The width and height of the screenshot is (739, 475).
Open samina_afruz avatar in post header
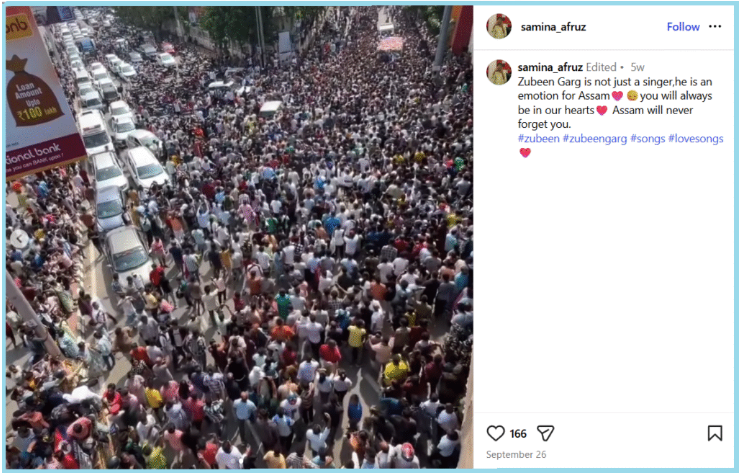tap(499, 26)
